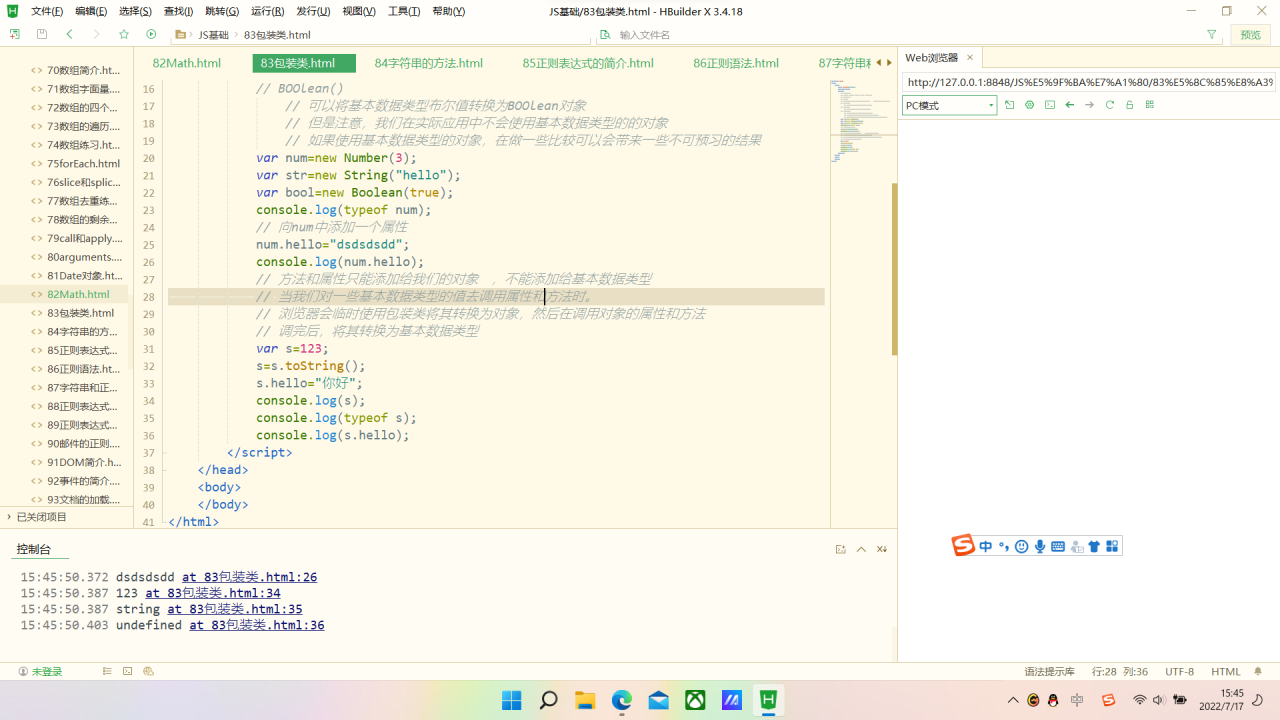
Task: Open the PC模式 device mode dropdown
Action: (x=949, y=105)
